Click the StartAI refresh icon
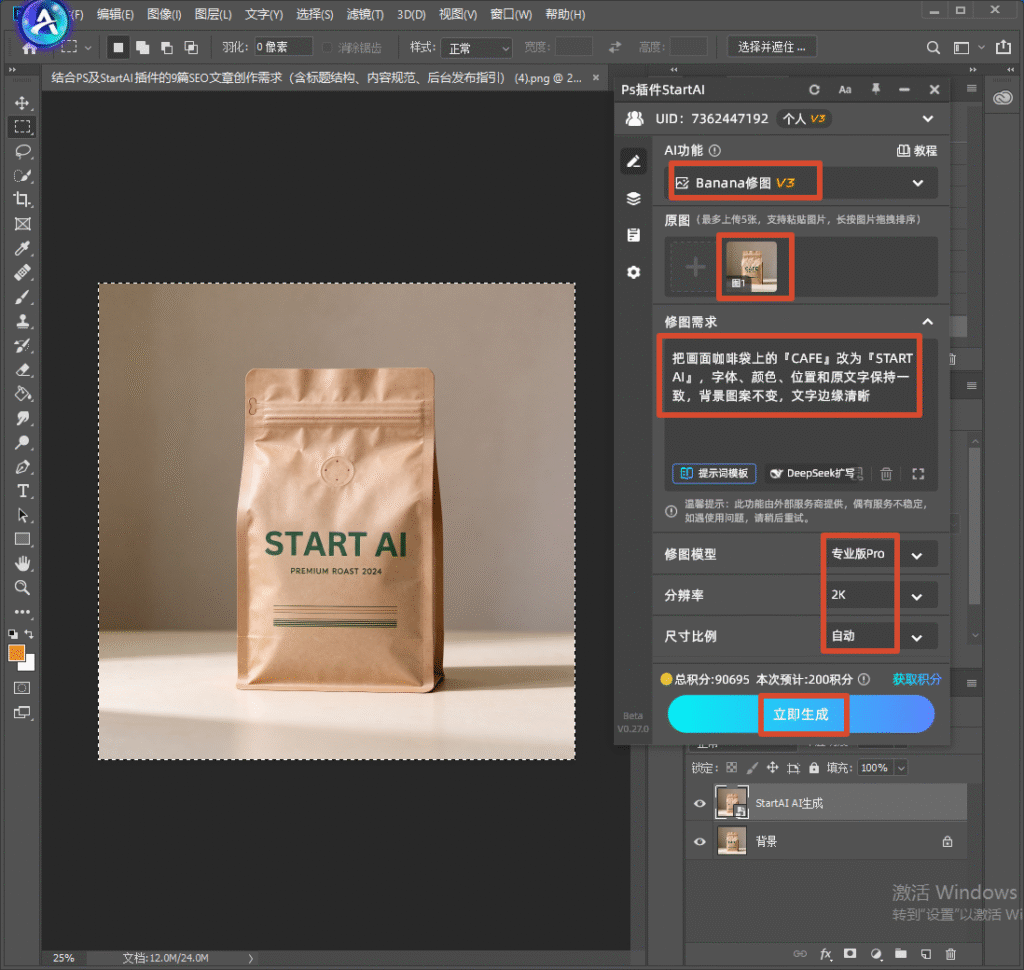The image size is (1024, 970). tap(814, 90)
